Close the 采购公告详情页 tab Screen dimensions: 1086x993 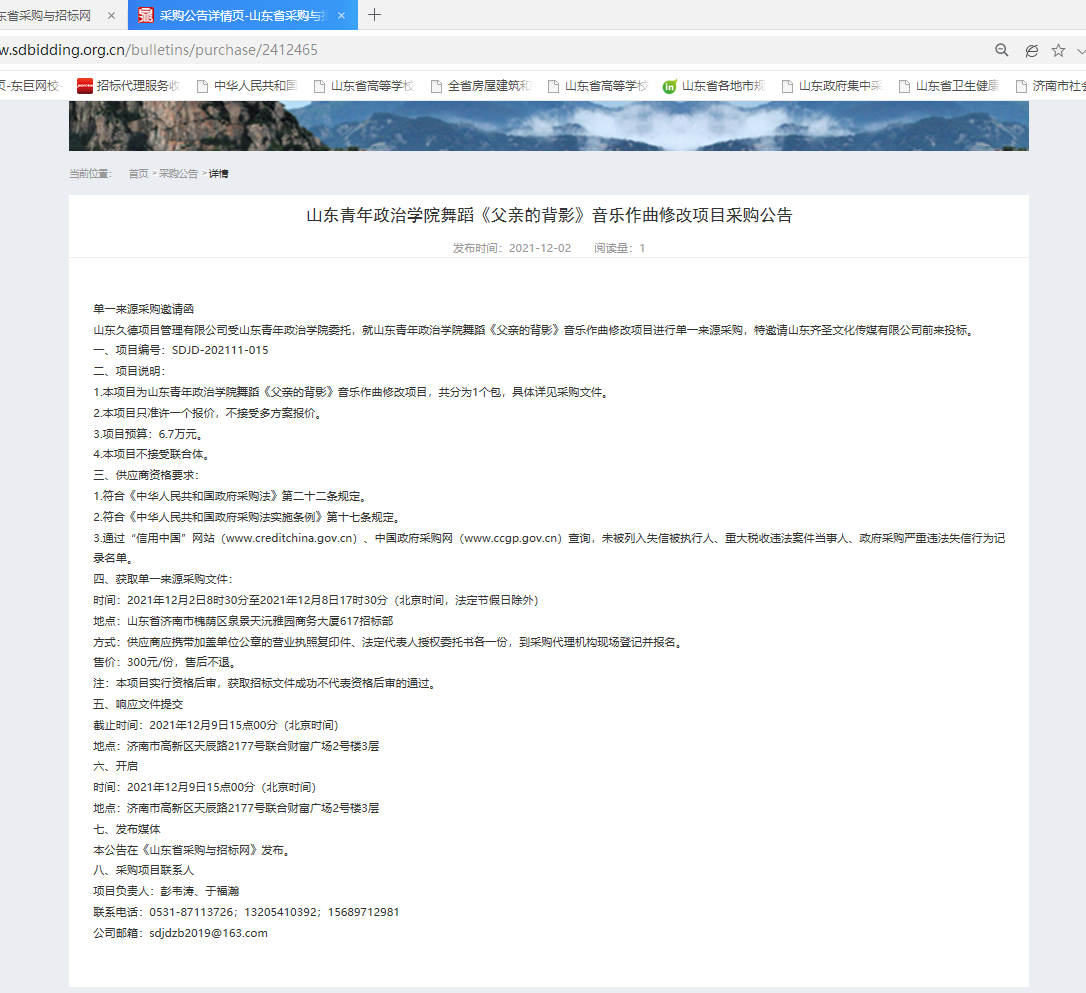point(342,15)
